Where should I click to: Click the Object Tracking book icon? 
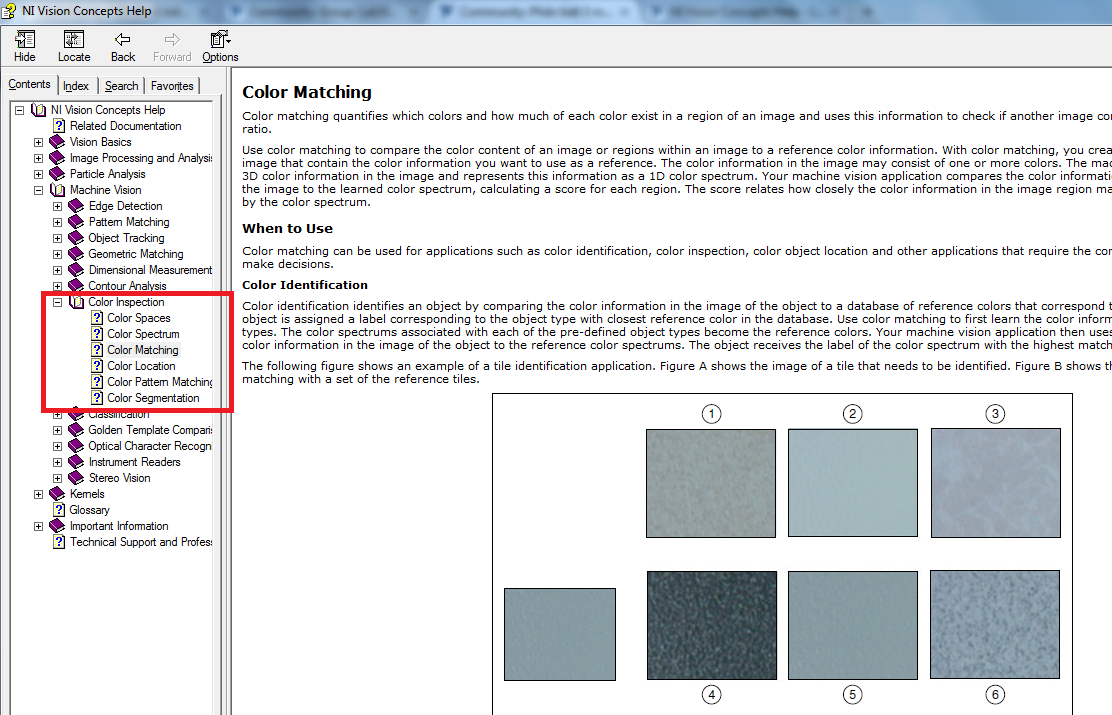pyautogui.click(x=76, y=238)
